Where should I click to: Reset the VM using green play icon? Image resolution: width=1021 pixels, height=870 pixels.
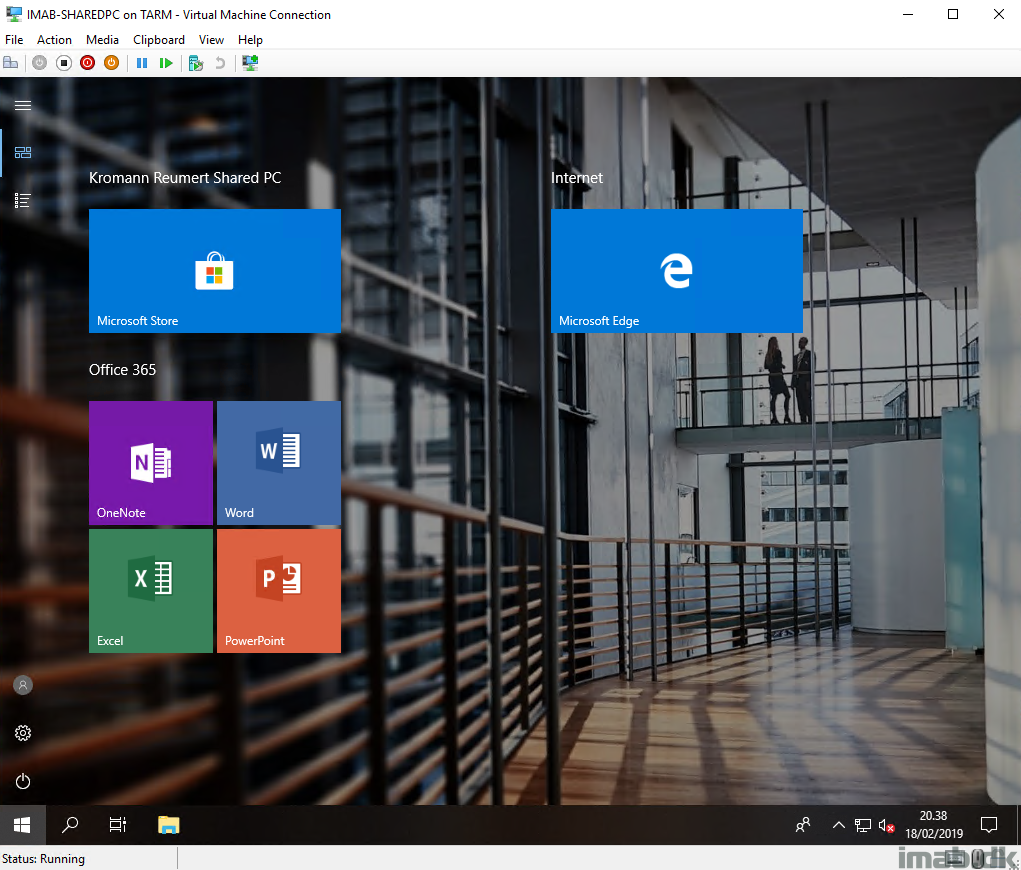coord(166,63)
